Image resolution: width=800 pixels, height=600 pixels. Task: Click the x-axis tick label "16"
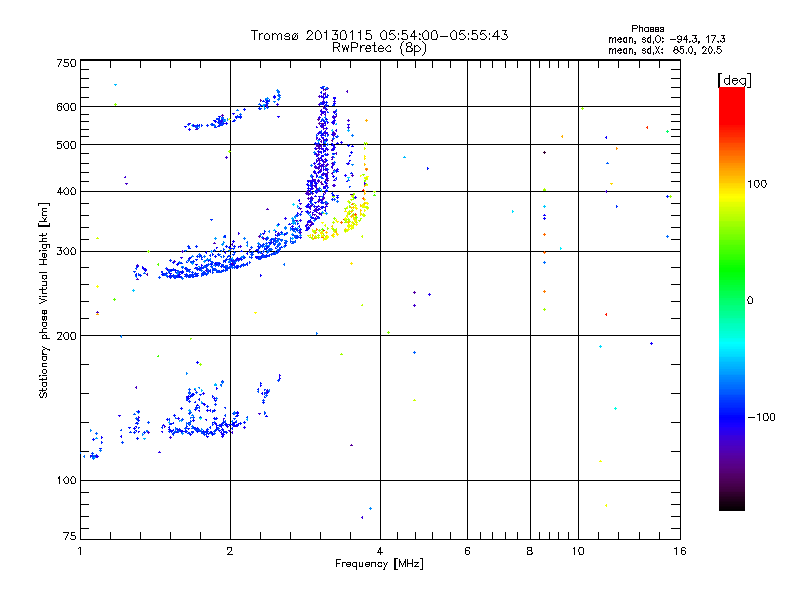[680, 551]
